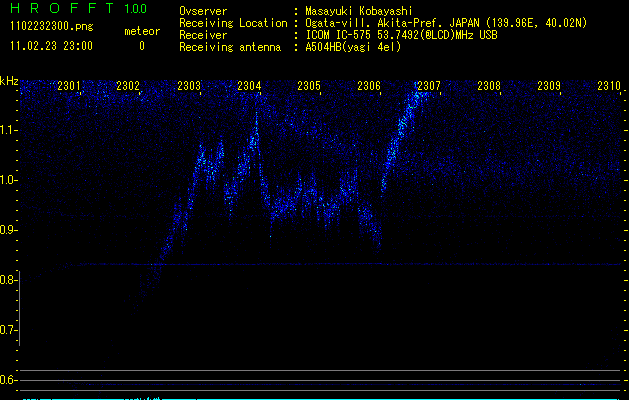Click the kHz axis unit label
This screenshot has height=400, width=629.
(9, 81)
